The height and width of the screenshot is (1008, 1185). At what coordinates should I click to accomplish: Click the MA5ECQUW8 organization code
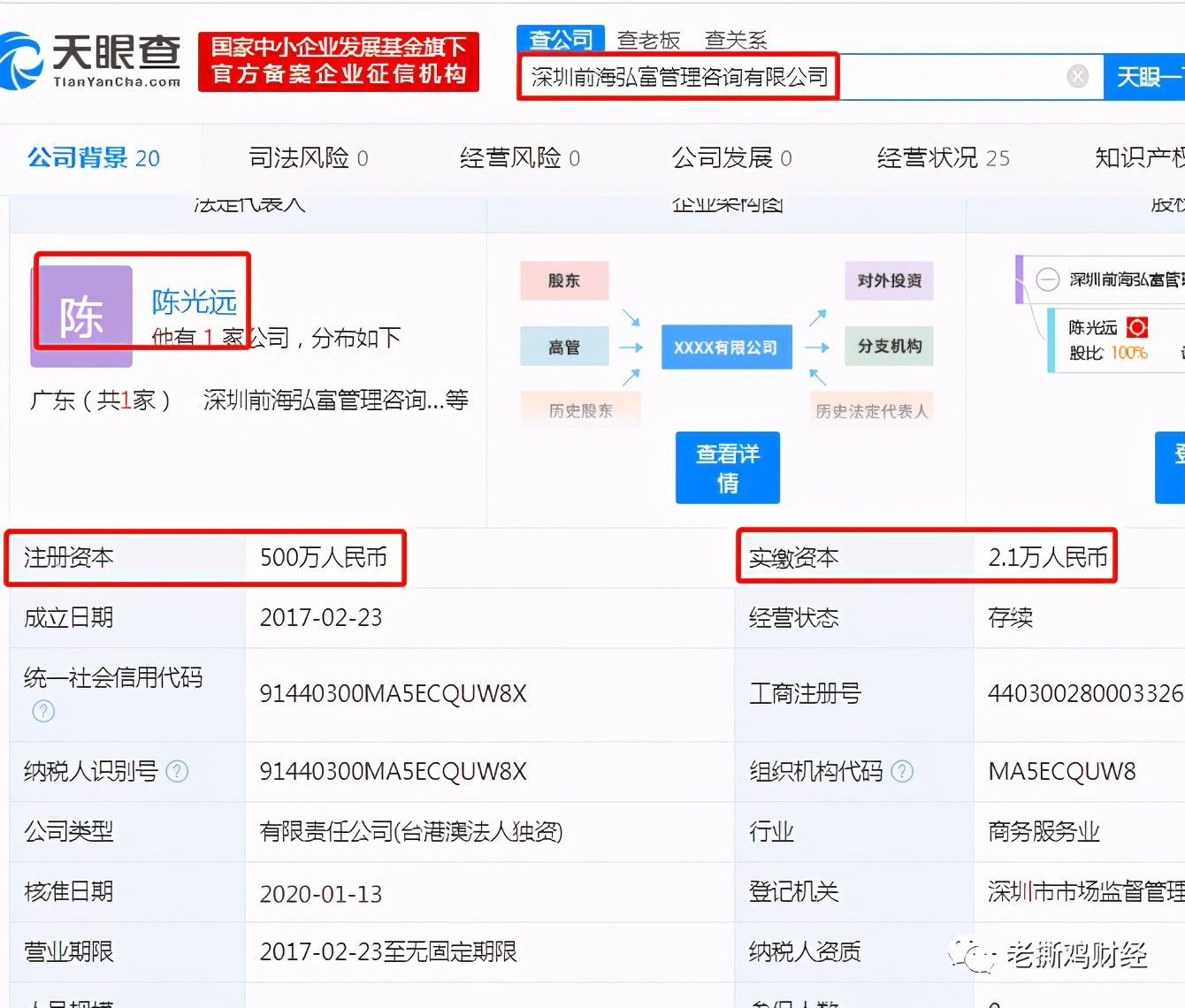[1062, 771]
